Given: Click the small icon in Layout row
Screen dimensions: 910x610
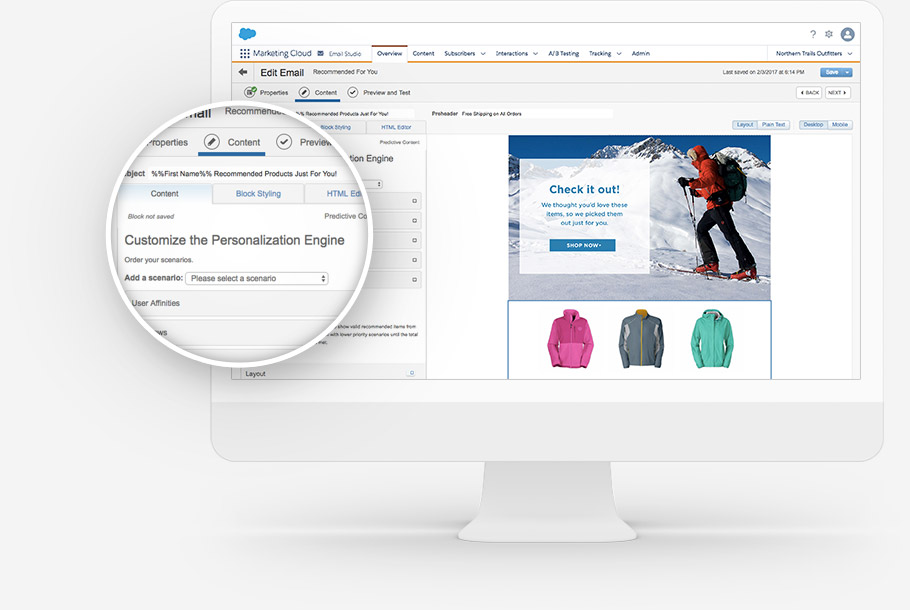Looking at the screenshot, I should point(411,373).
